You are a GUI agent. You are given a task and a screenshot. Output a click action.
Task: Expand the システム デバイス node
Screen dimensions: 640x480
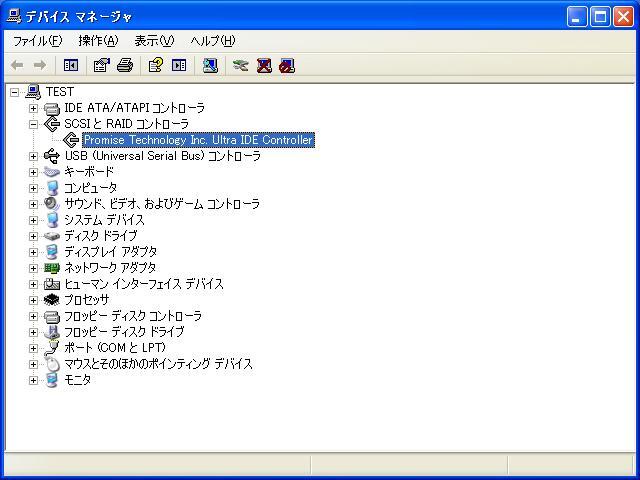click(x=33, y=220)
